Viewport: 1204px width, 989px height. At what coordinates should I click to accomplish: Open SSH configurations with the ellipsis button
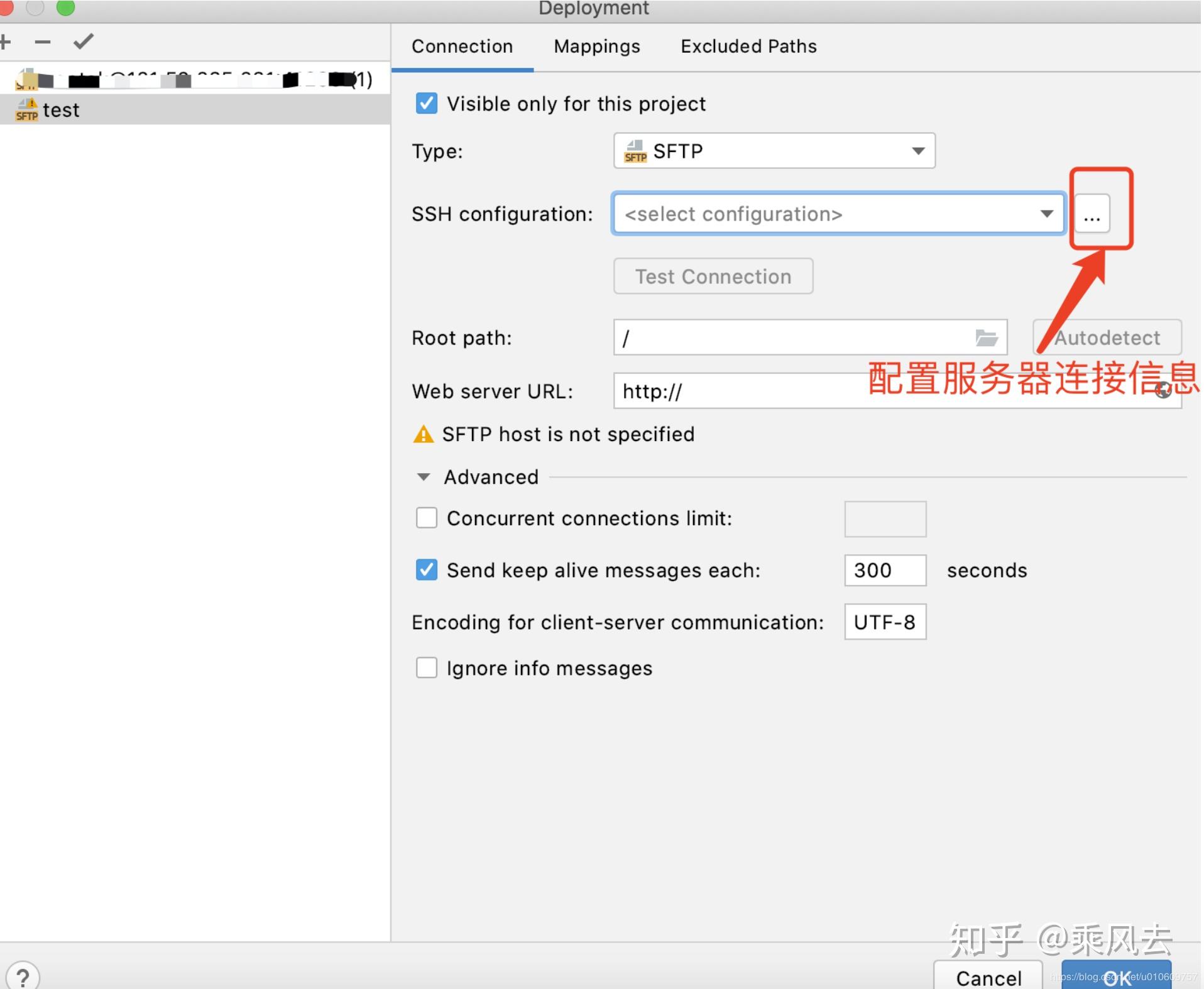1092,214
